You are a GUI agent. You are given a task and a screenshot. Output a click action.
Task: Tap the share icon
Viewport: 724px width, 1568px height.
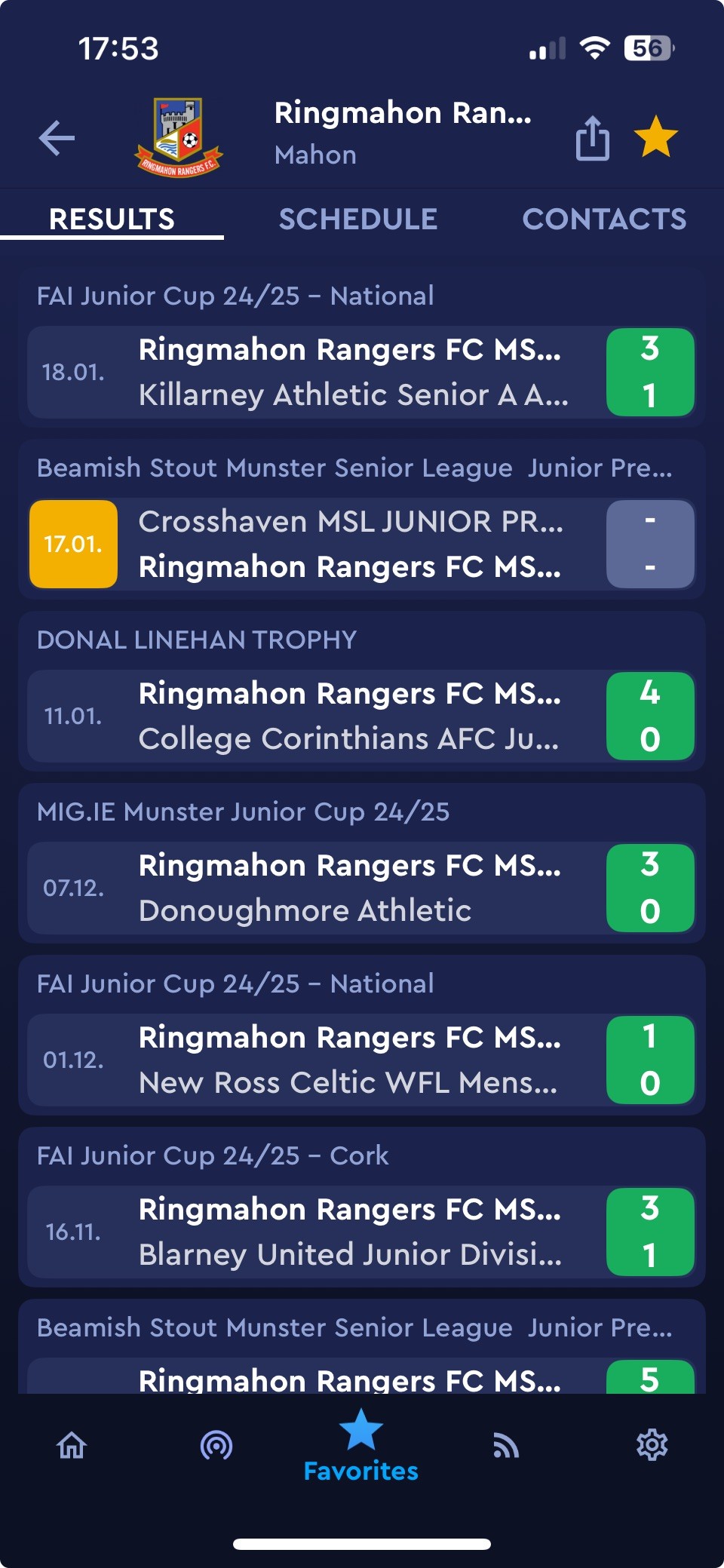click(593, 138)
